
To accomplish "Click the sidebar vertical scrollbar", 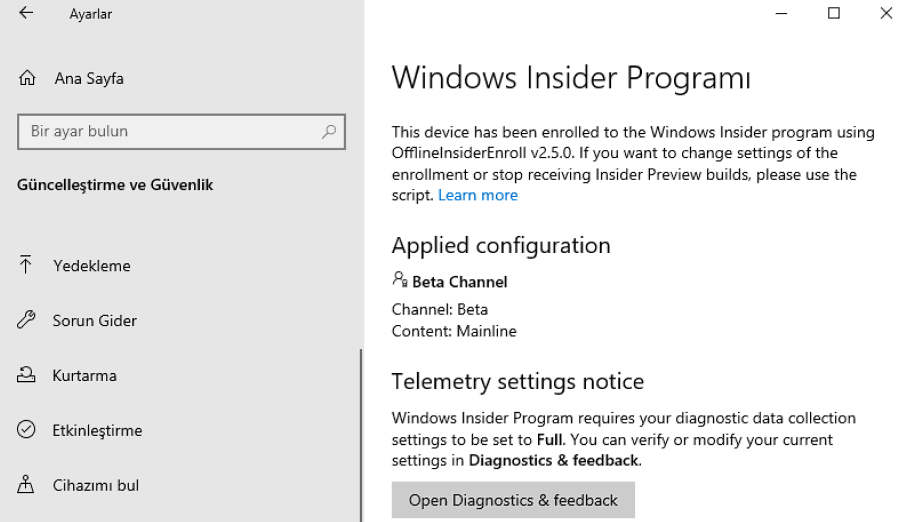I will (x=361, y=435).
